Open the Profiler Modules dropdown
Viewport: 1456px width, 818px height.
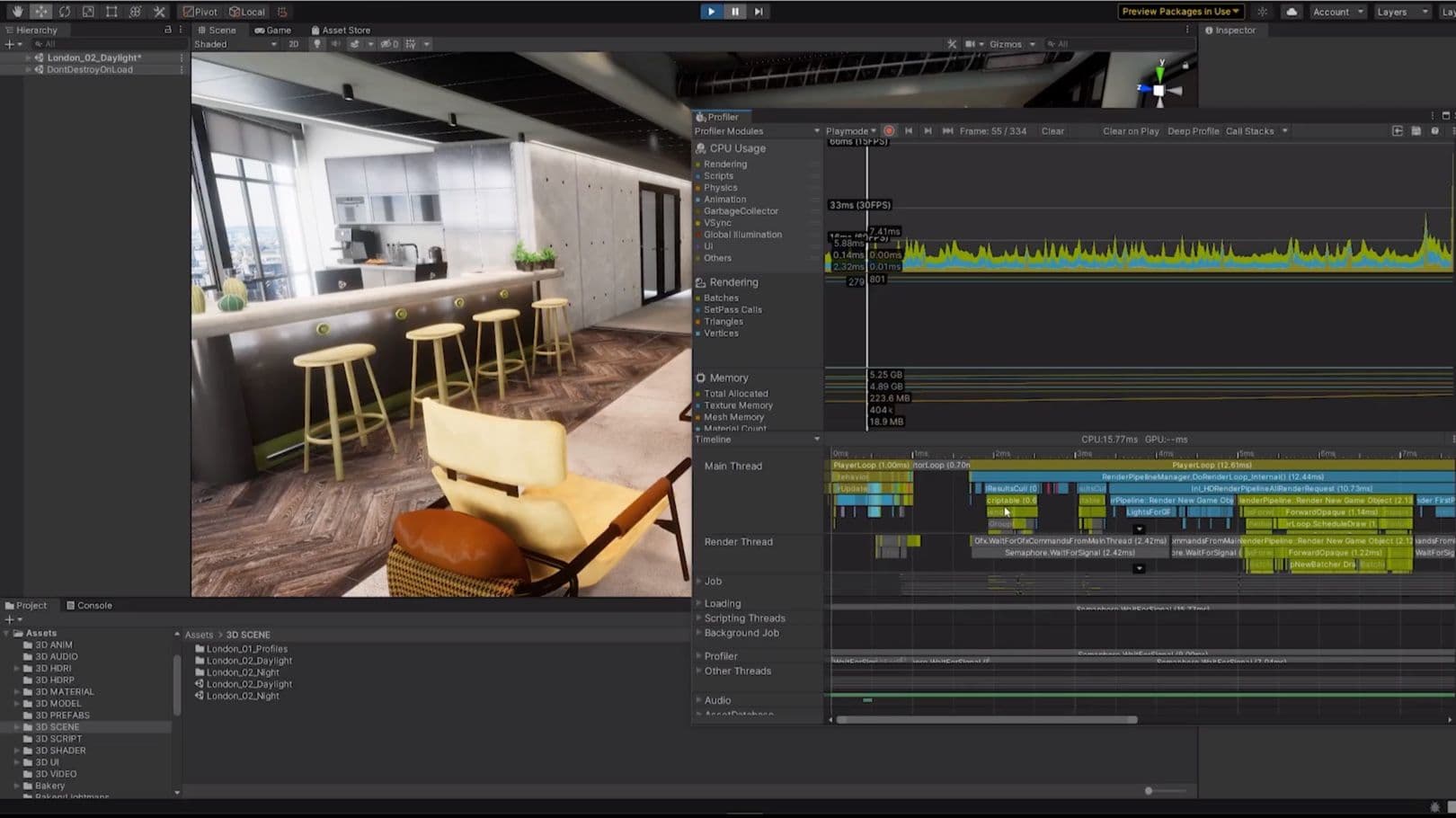pos(755,130)
